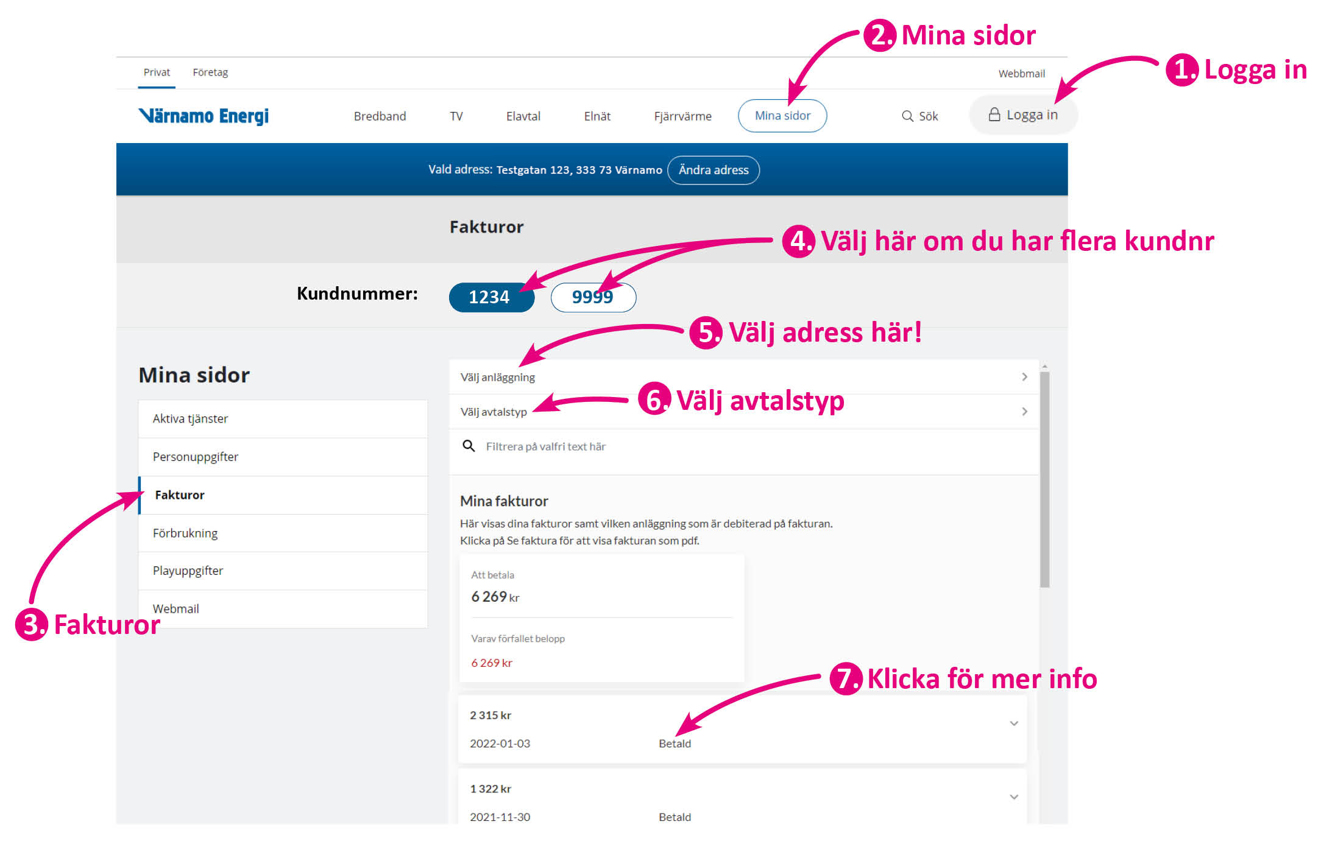Click the padlock icon in Logga in
1320x855 pixels.
(x=994, y=115)
